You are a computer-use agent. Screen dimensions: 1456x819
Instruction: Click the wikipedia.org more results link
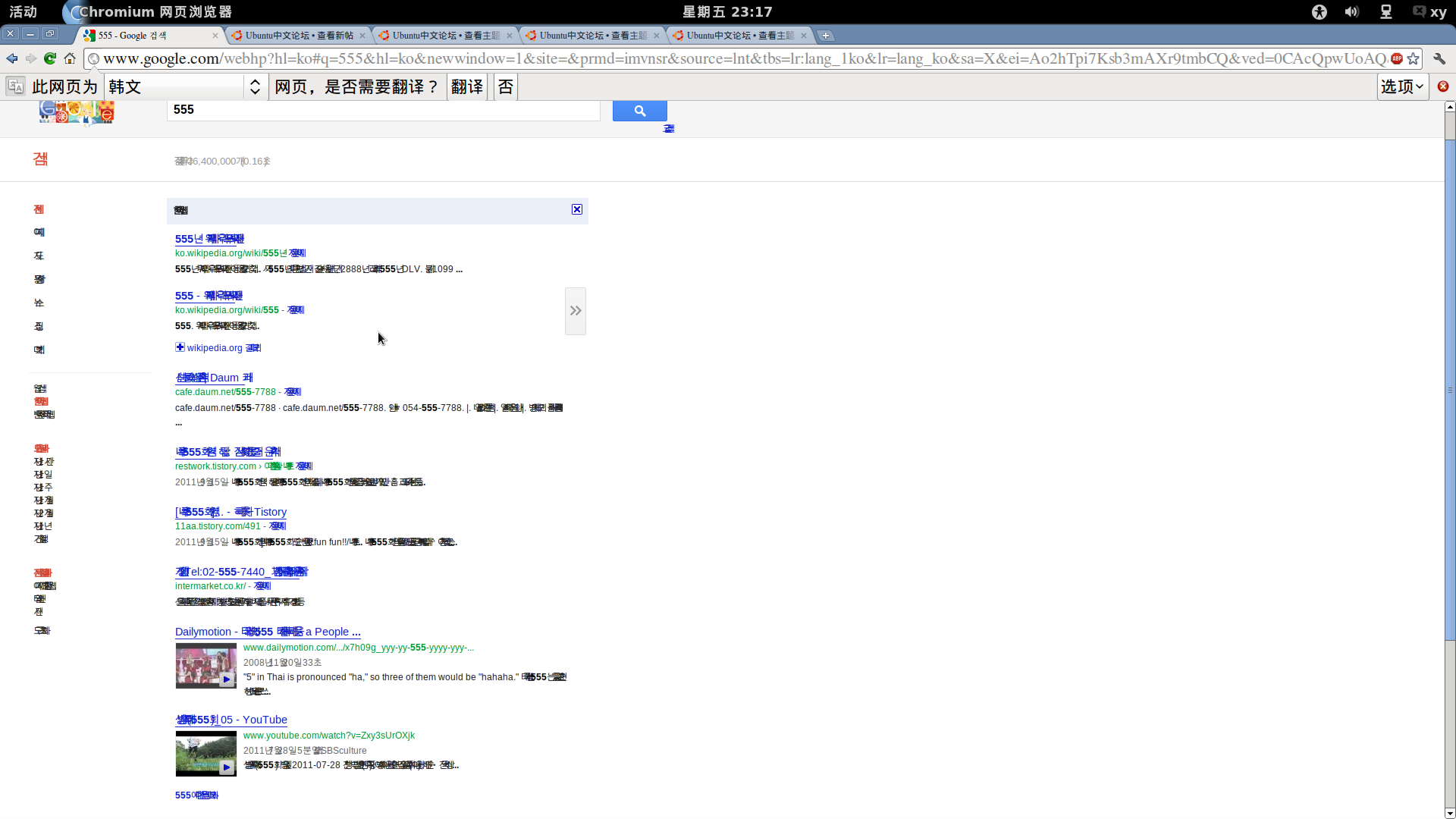click(224, 348)
